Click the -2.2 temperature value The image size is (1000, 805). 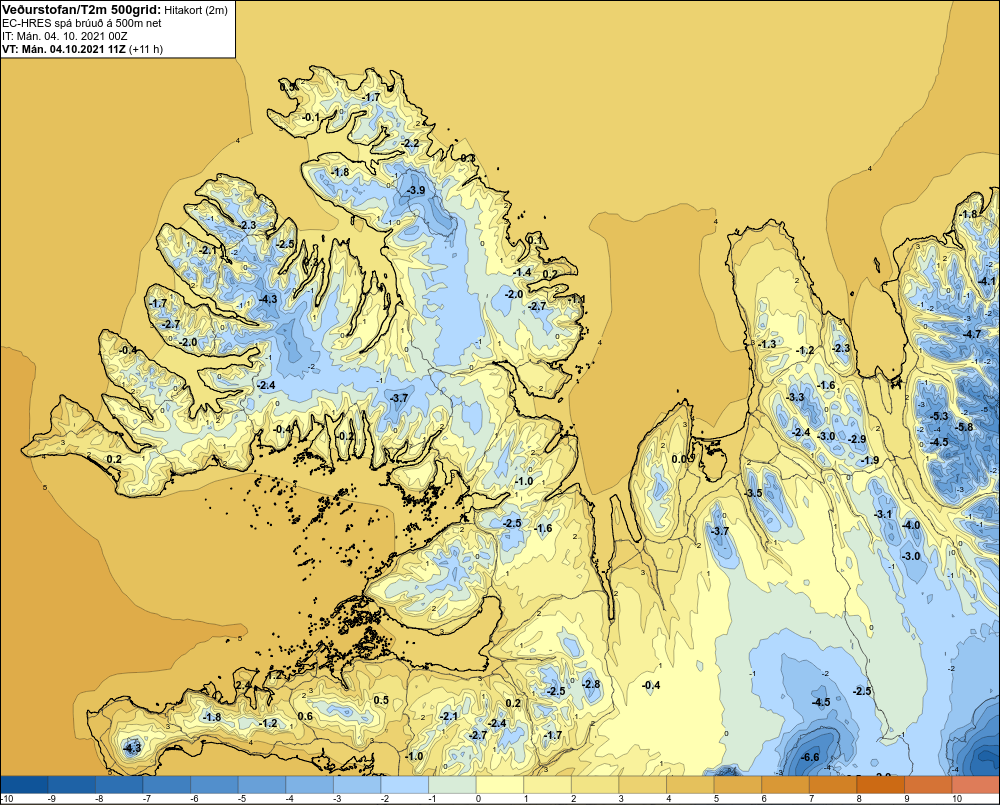tap(411, 144)
